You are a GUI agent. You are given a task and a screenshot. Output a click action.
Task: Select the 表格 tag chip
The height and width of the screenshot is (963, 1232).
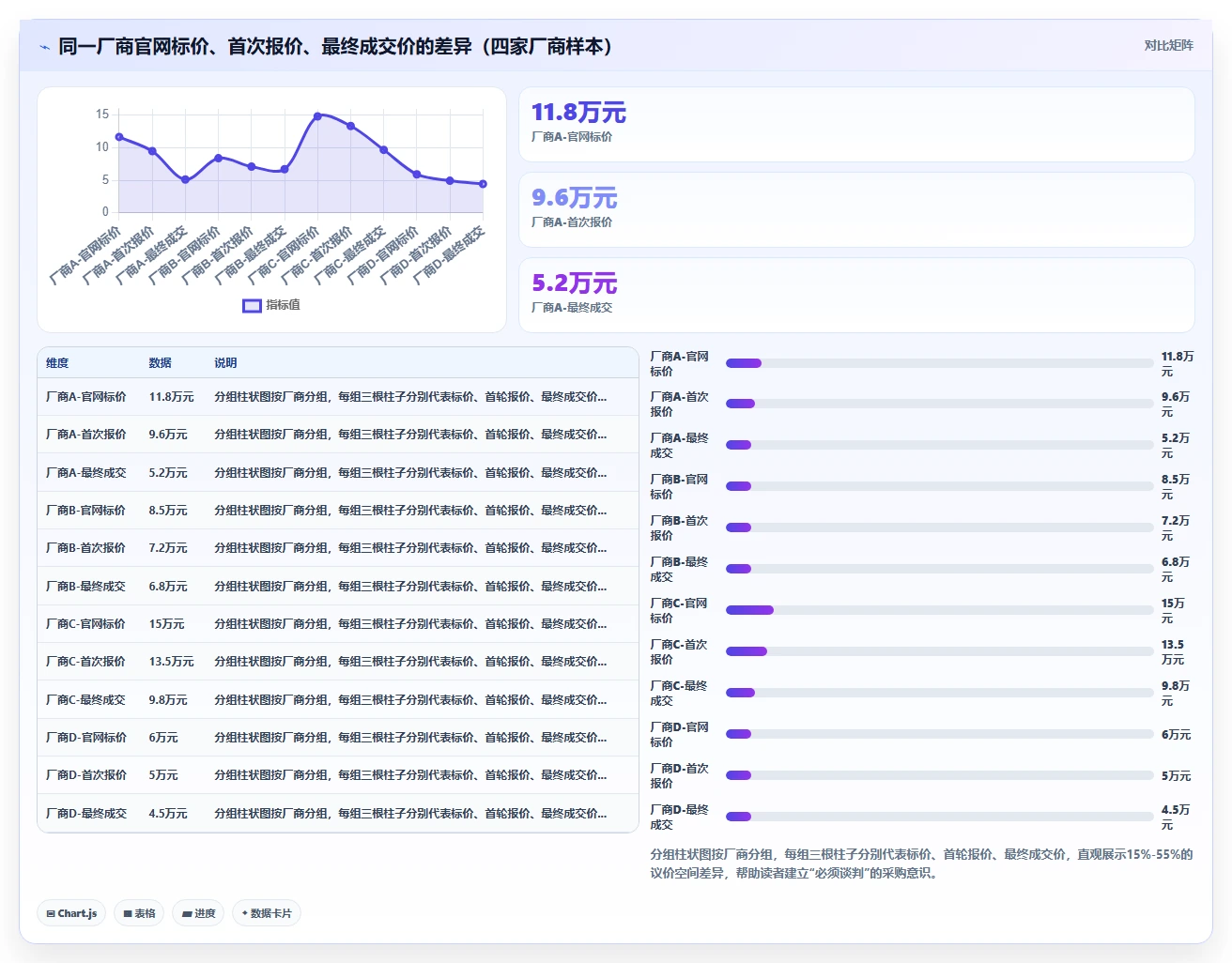tap(139, 913)
